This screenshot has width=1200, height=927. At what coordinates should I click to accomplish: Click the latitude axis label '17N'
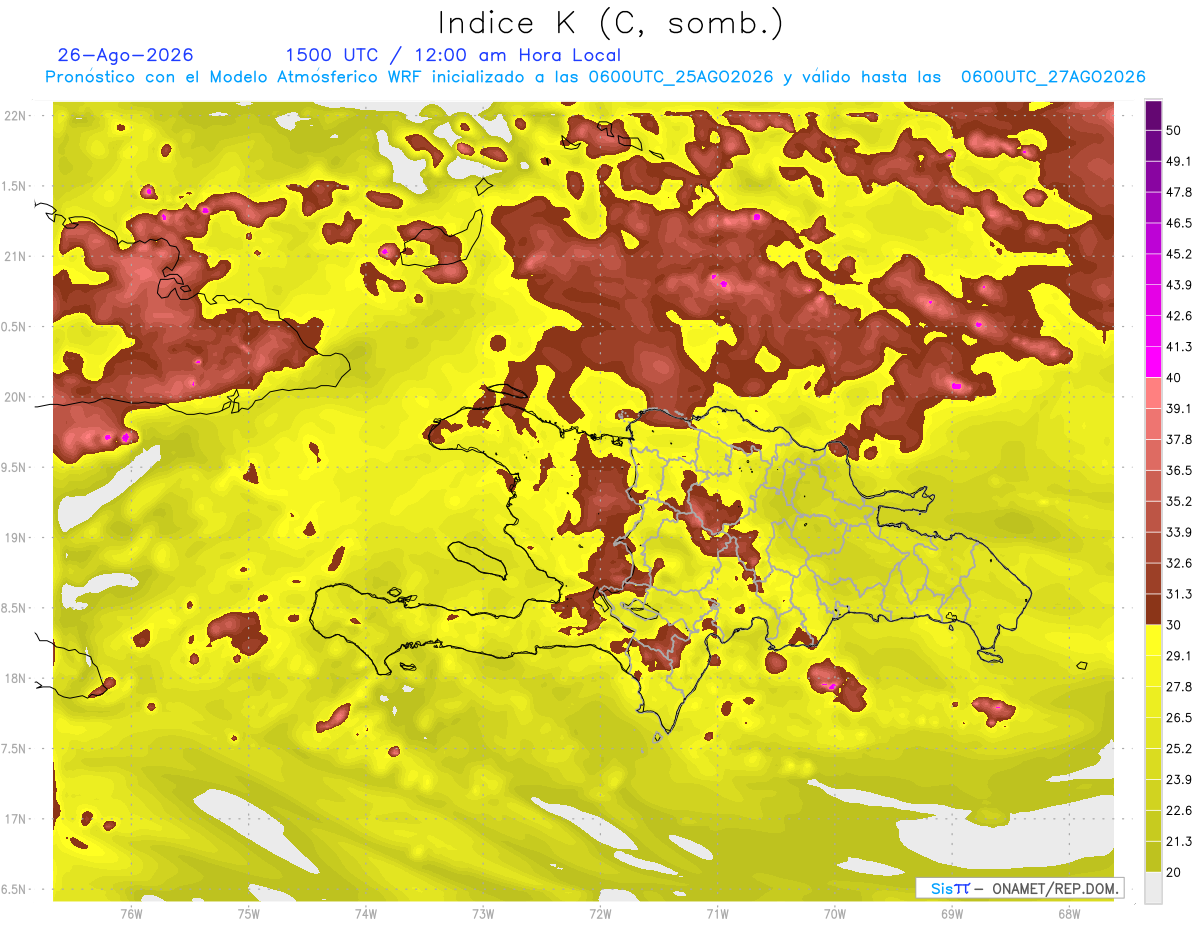(16, 819)
